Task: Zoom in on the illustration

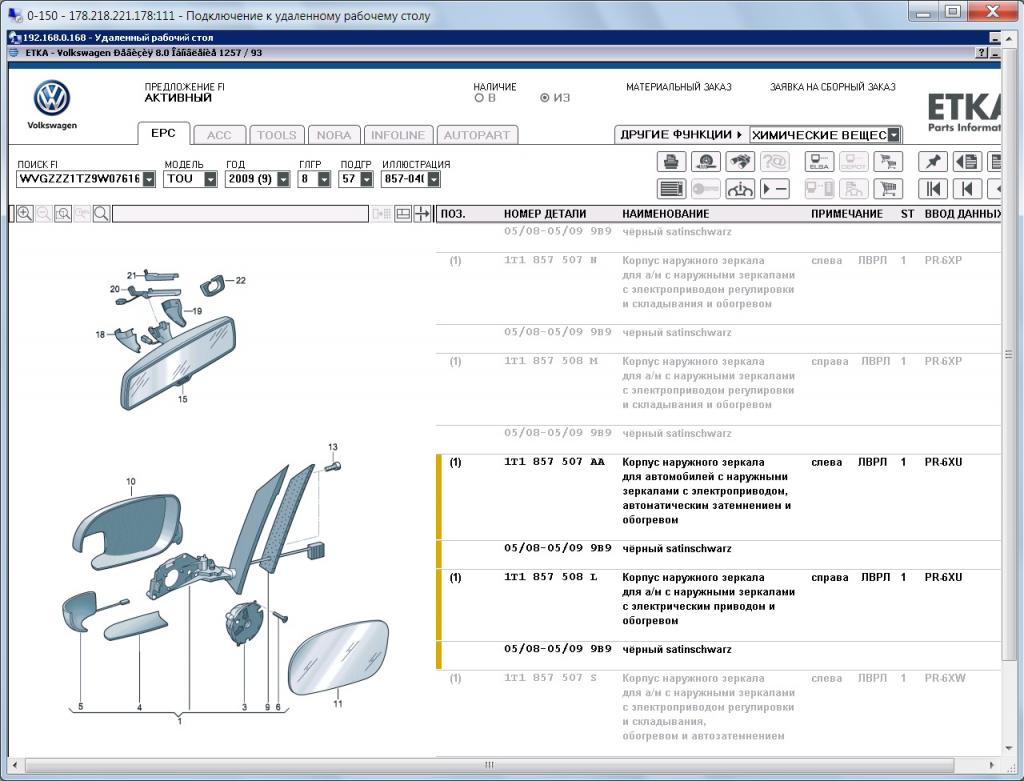Action: coord(25,214)
